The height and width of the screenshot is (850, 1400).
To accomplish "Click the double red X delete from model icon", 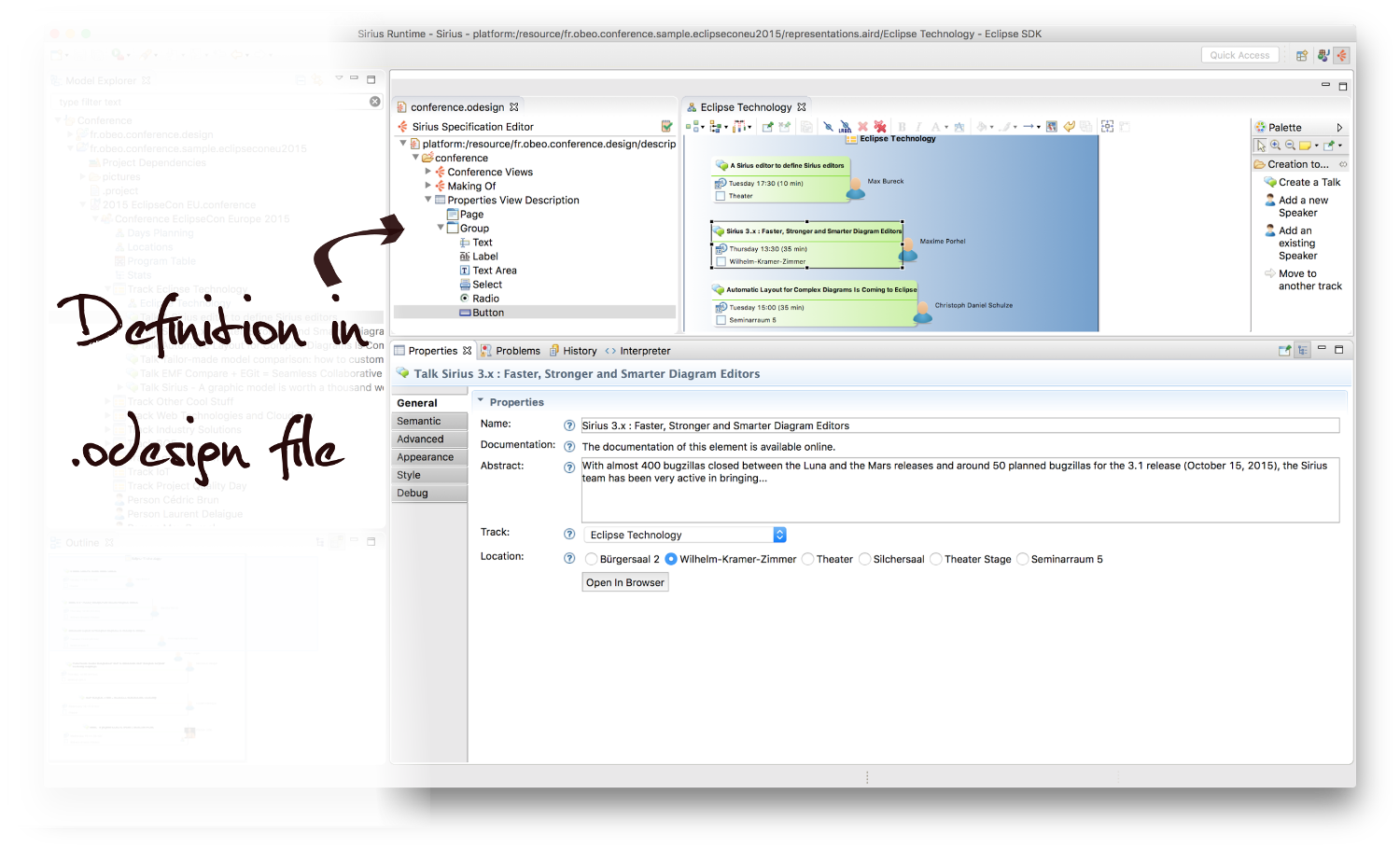I will point(880,127).
